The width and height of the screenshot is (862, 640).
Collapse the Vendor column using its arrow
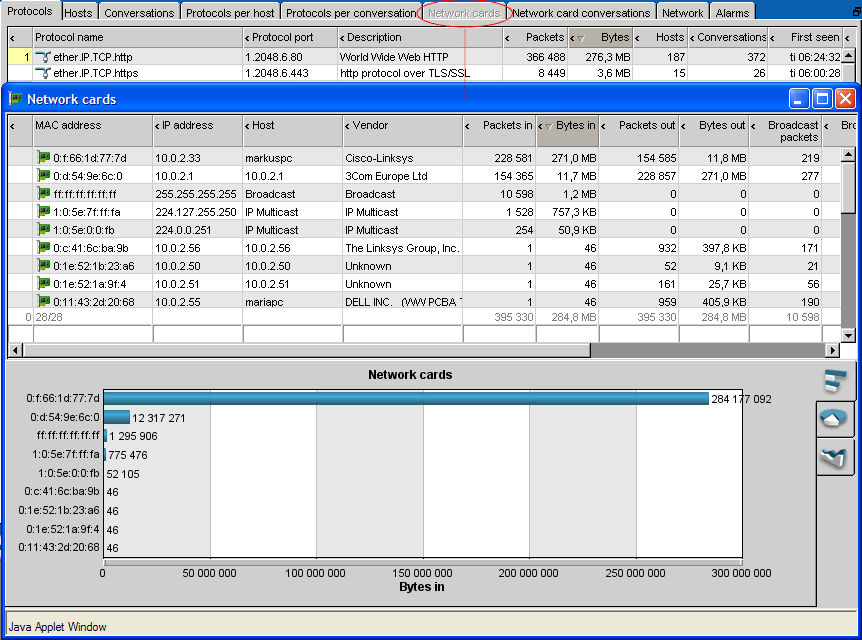tap(348, 126)
